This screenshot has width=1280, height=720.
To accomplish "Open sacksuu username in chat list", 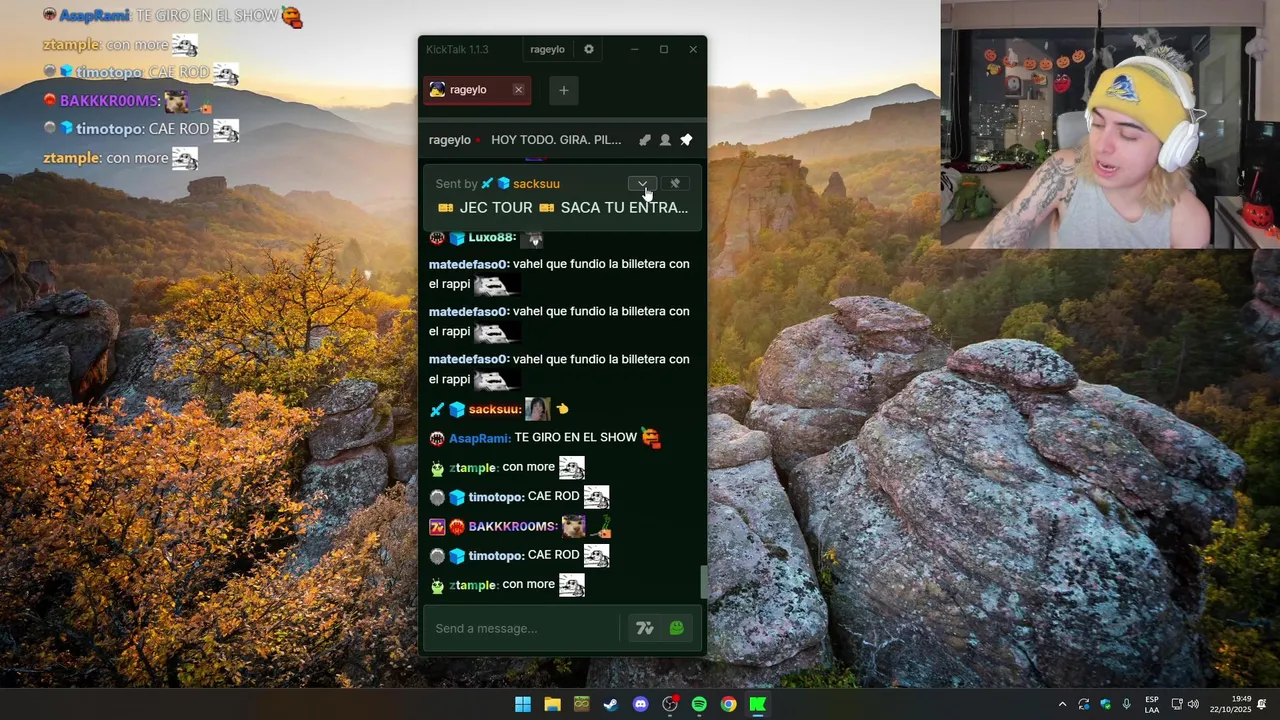I will (x=495, y=409).
